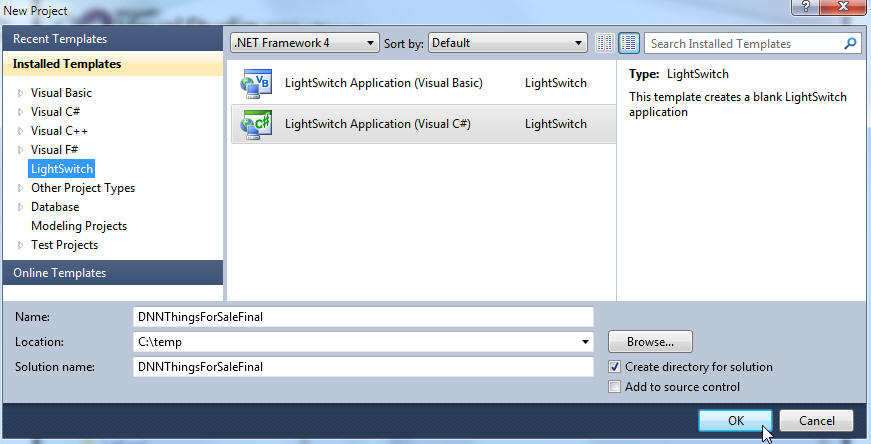Click the Solution name input field
The image size is (871, 444).
click(x=363, y=367)
